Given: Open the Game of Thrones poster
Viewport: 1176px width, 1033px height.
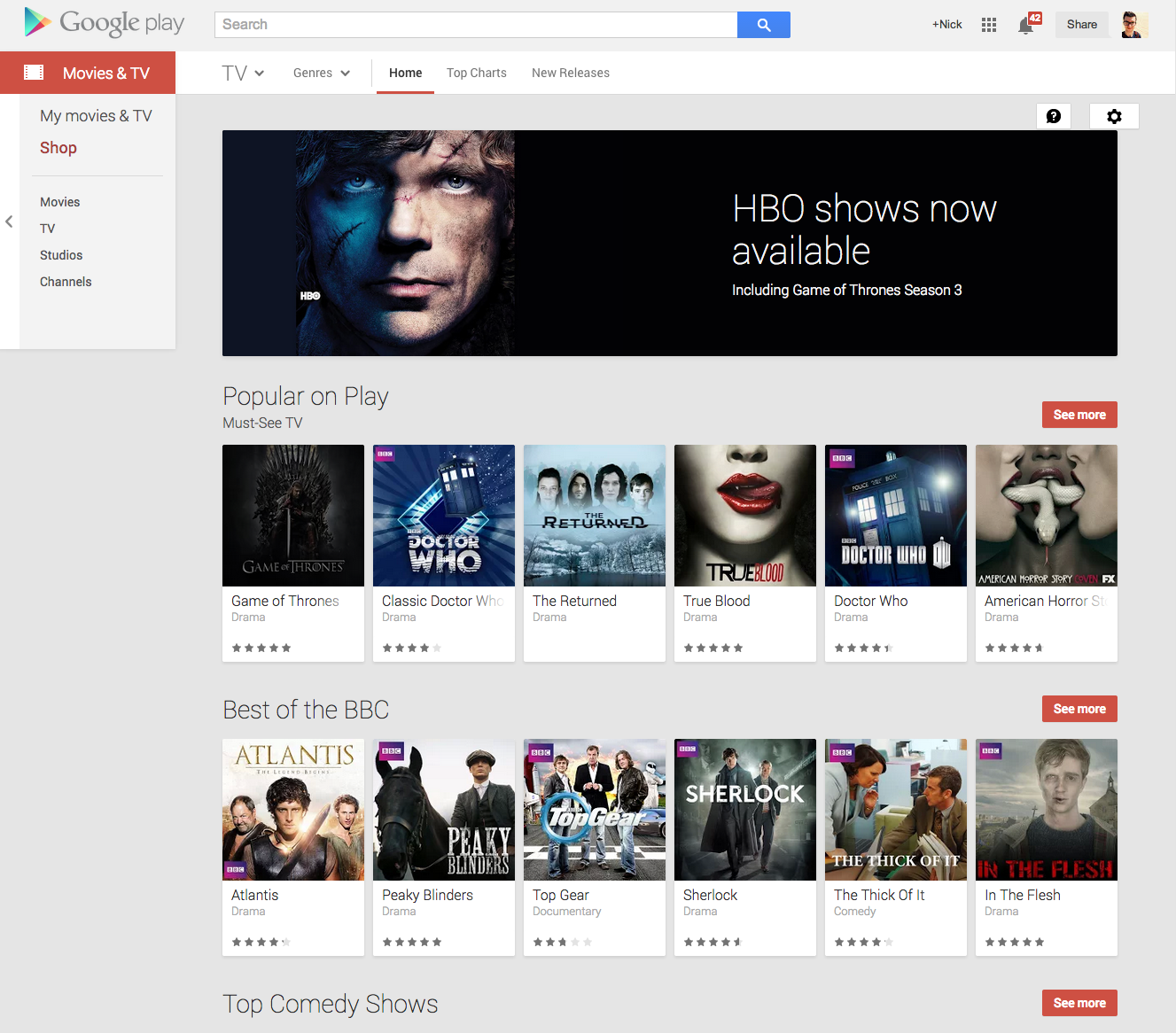Looking at the screenshot, I should pyautogui.click(x=293, y=516).
